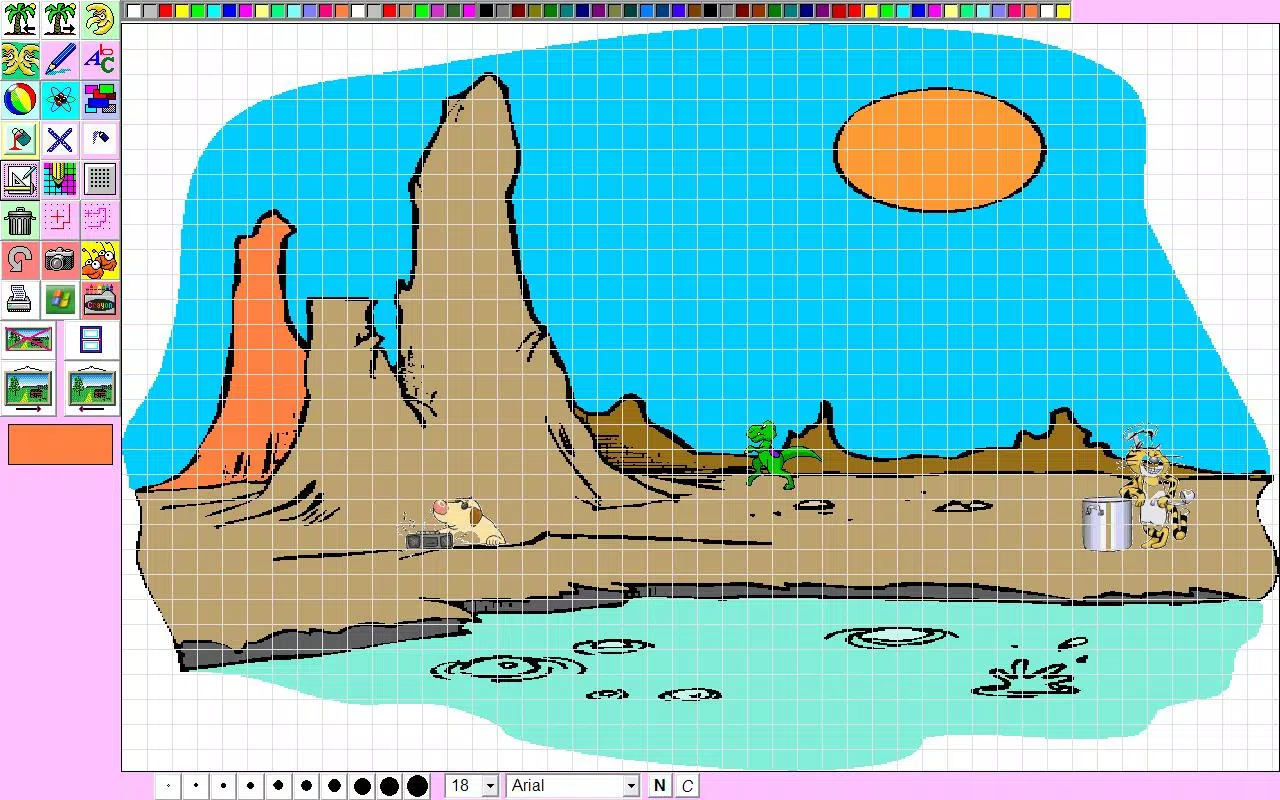Pick the leftmost white swatch in palette
The image size is (1280, 800).
[134, 11]
